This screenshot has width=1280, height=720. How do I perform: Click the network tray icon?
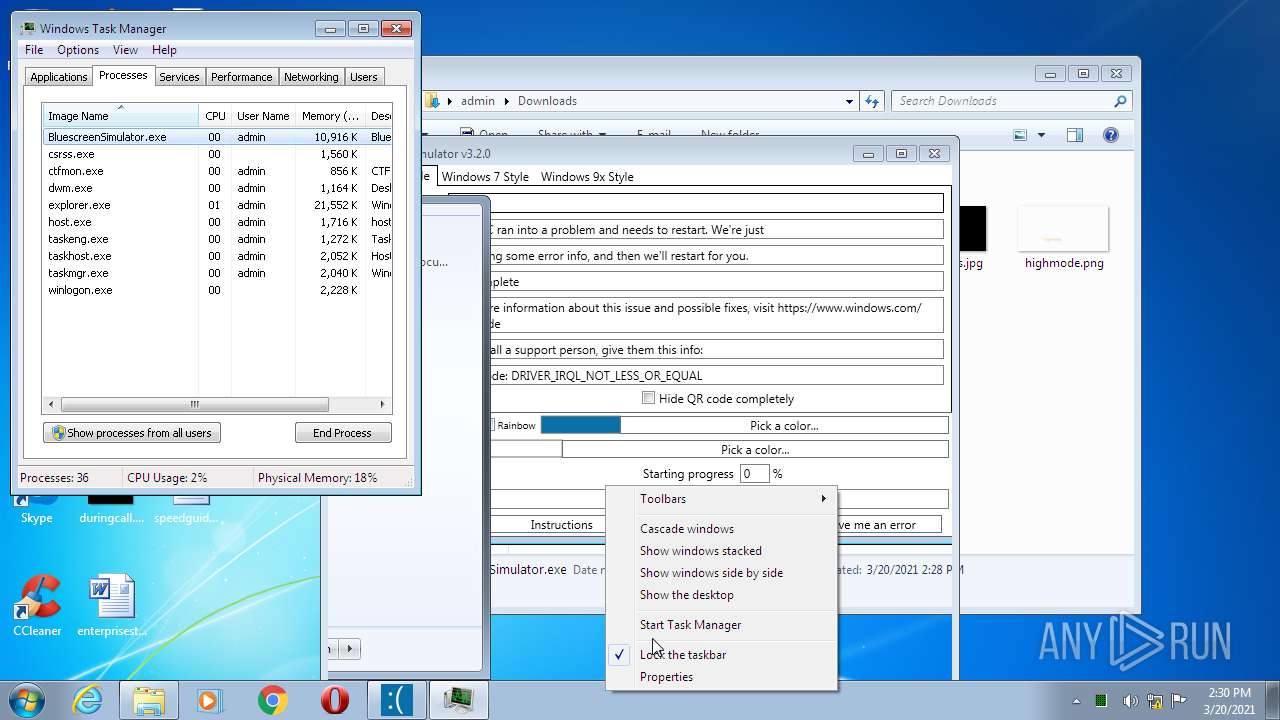coord(1155,701)
